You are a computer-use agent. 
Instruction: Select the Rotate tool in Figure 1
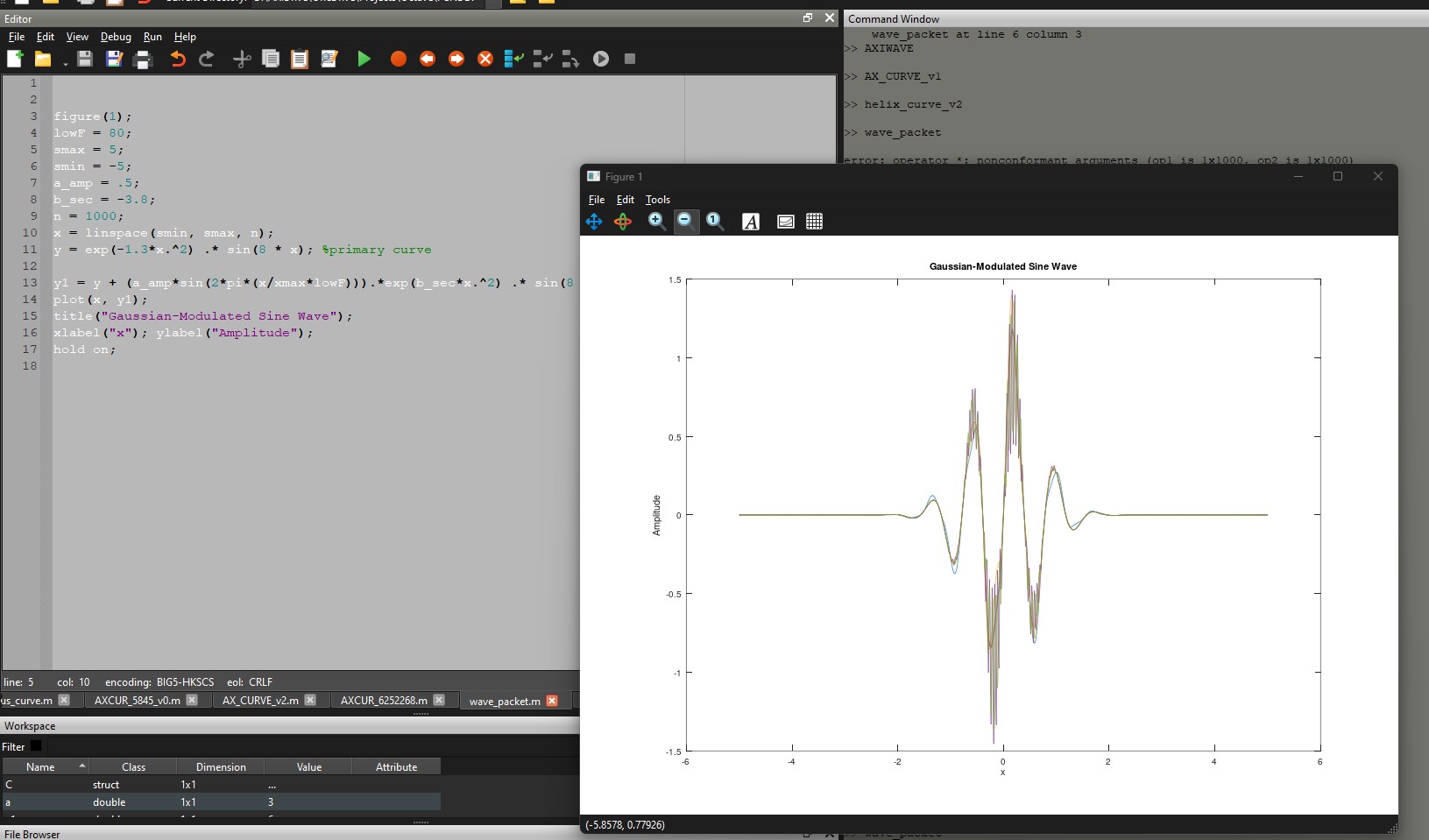coord(623,222)
